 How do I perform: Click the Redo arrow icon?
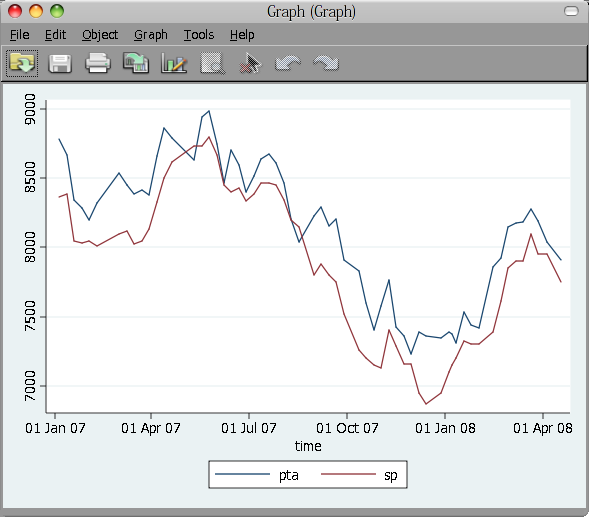point(326,63)
